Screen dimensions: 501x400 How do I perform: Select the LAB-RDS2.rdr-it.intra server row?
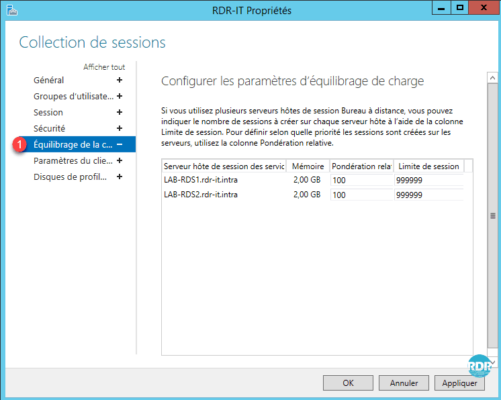pos(312,195)
